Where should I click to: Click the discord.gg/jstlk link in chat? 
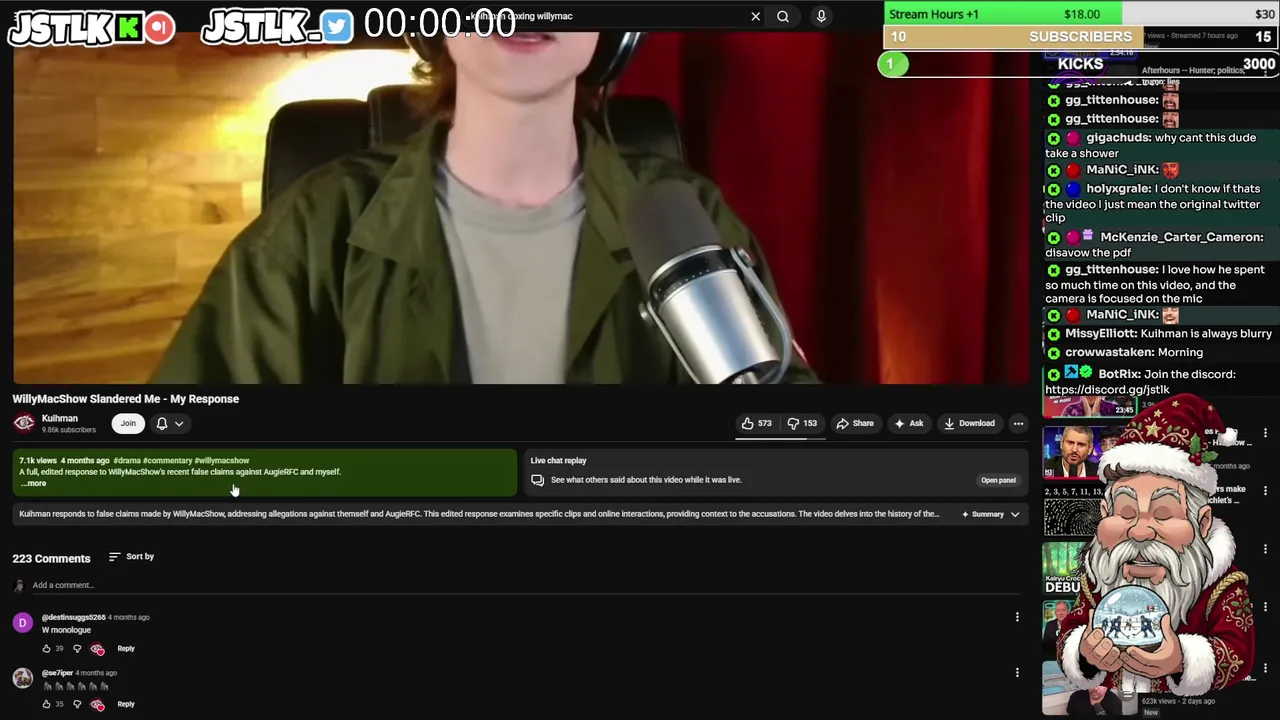point(1107,390)
